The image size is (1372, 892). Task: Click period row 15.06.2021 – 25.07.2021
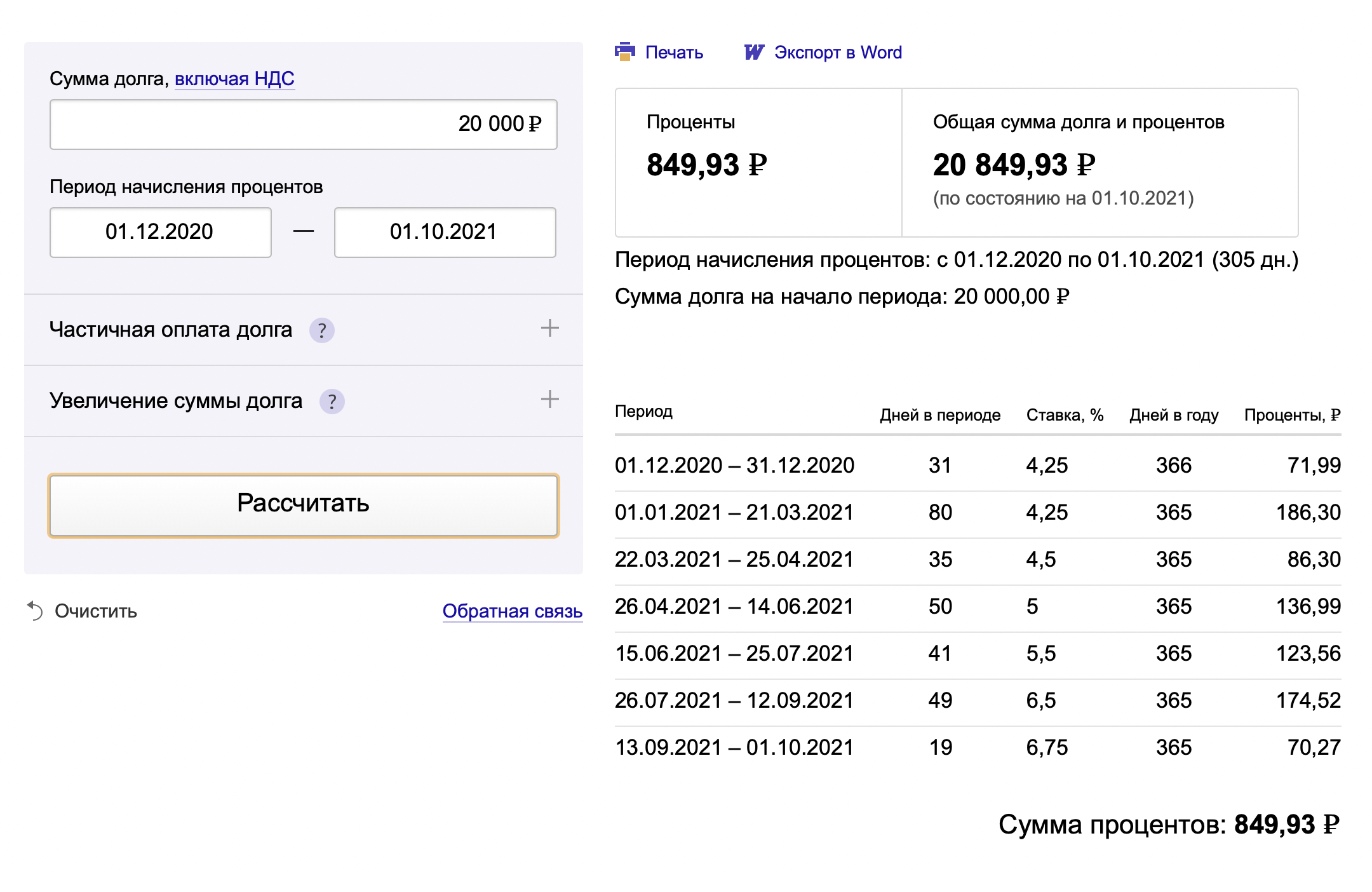point(978,653)
